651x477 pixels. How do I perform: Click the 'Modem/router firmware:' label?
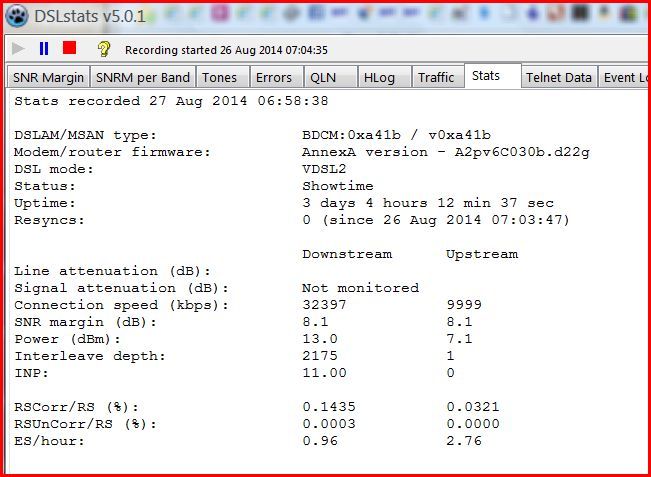[x=112, y=152]
